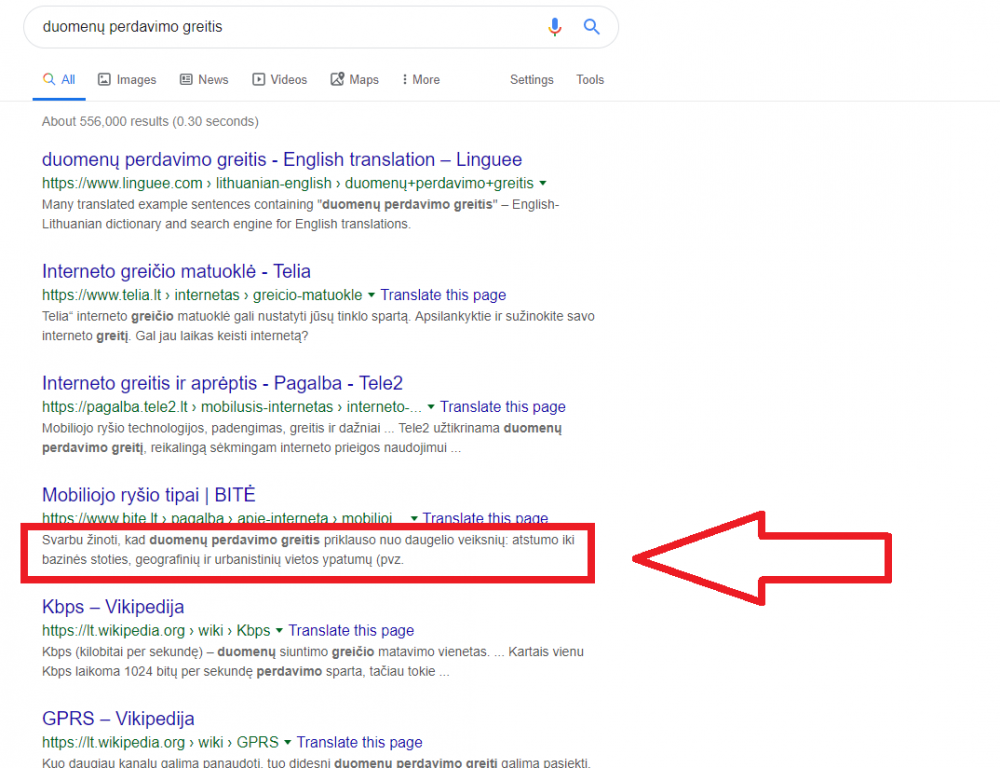Click the blue search magnifier button

coord(591,27)
